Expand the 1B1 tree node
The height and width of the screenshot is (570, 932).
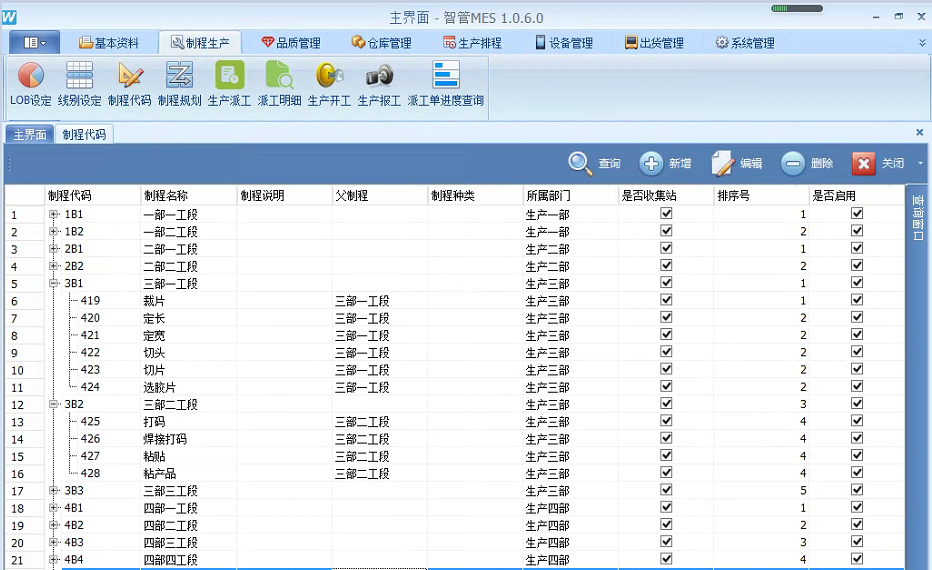pyautogui.click(x=53, y=214)
